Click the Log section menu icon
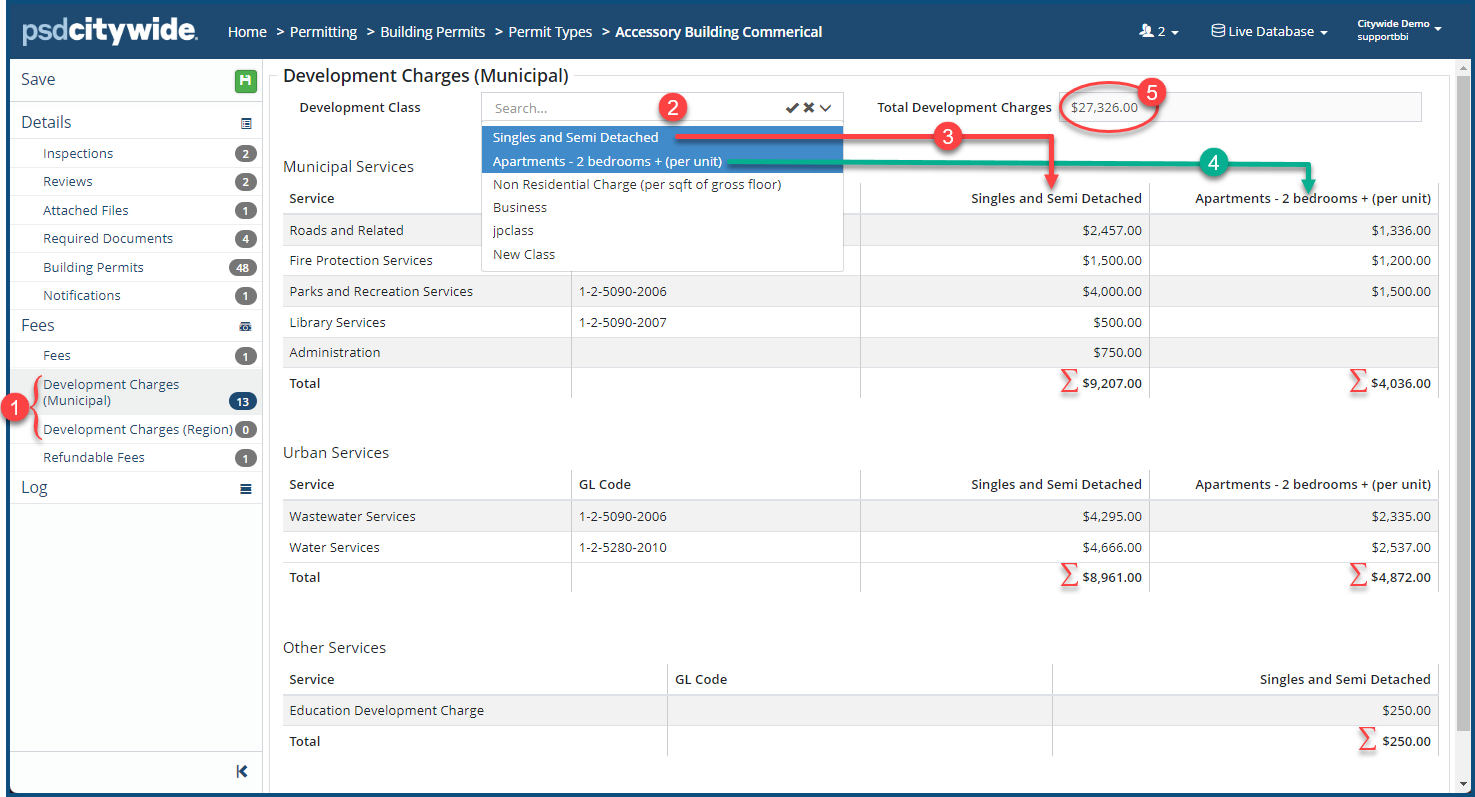The image size is (1475, 797). (246, 489)
